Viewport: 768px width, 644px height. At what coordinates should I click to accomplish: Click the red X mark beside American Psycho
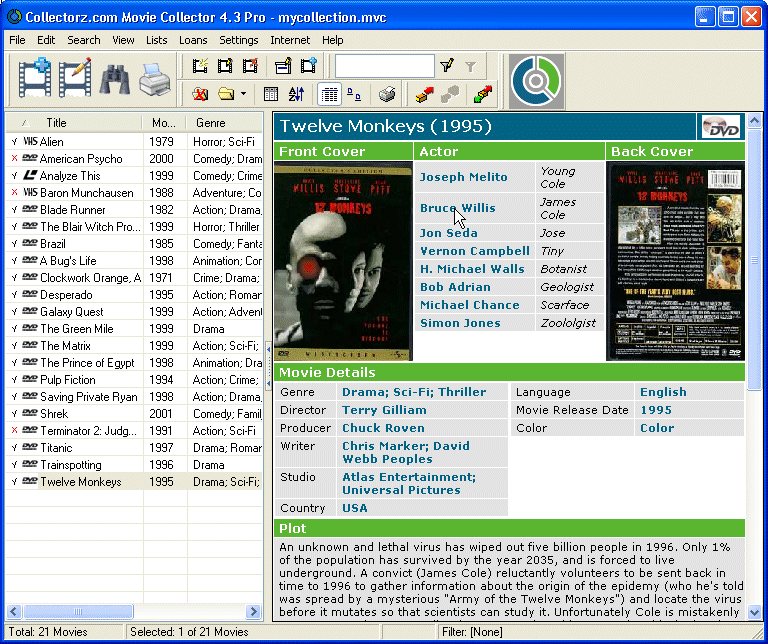[15, 158]
